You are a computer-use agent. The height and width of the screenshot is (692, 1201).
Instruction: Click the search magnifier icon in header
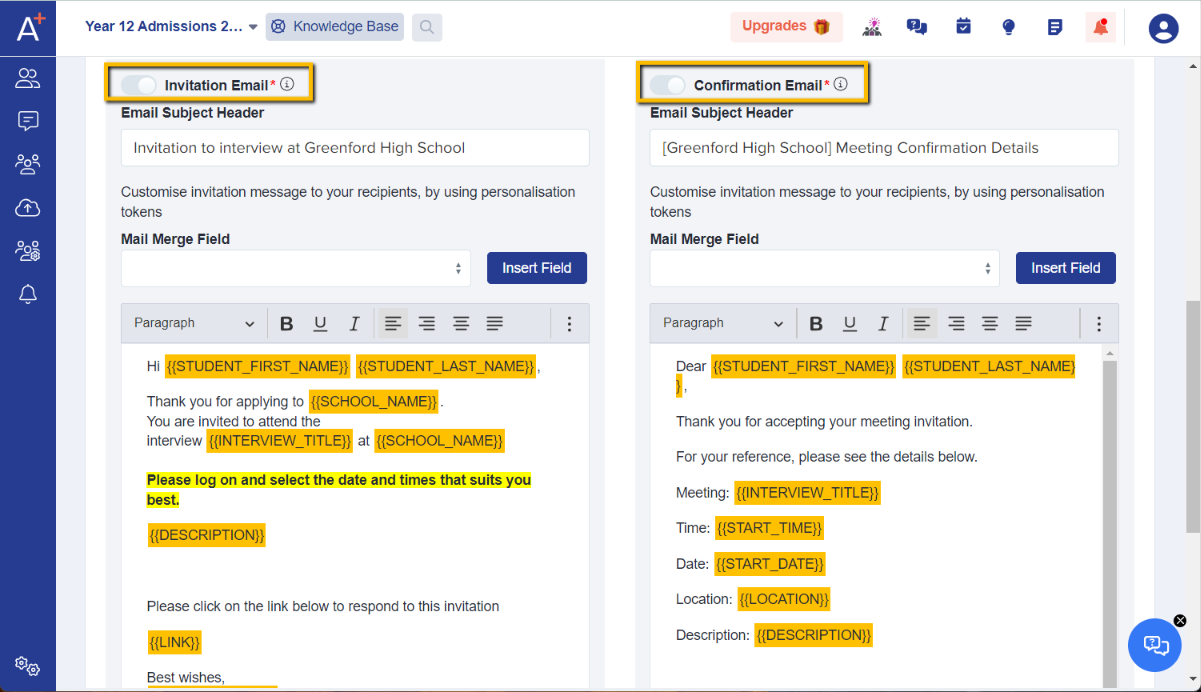tap(427, 27)
